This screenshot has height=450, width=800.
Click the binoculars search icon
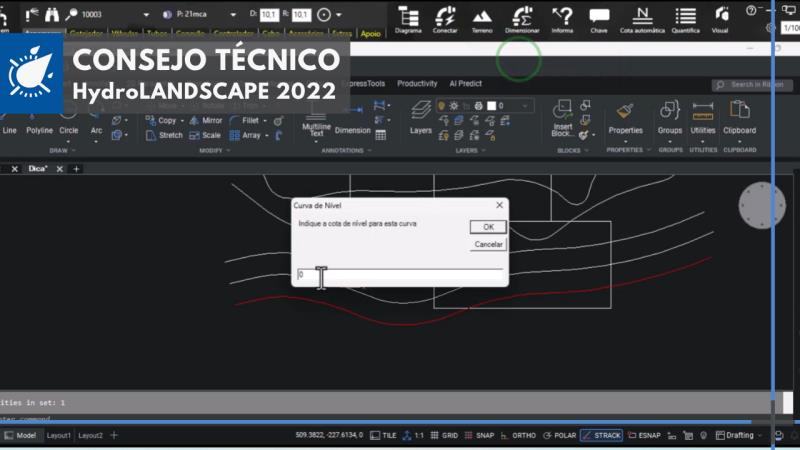pos(52,15)
